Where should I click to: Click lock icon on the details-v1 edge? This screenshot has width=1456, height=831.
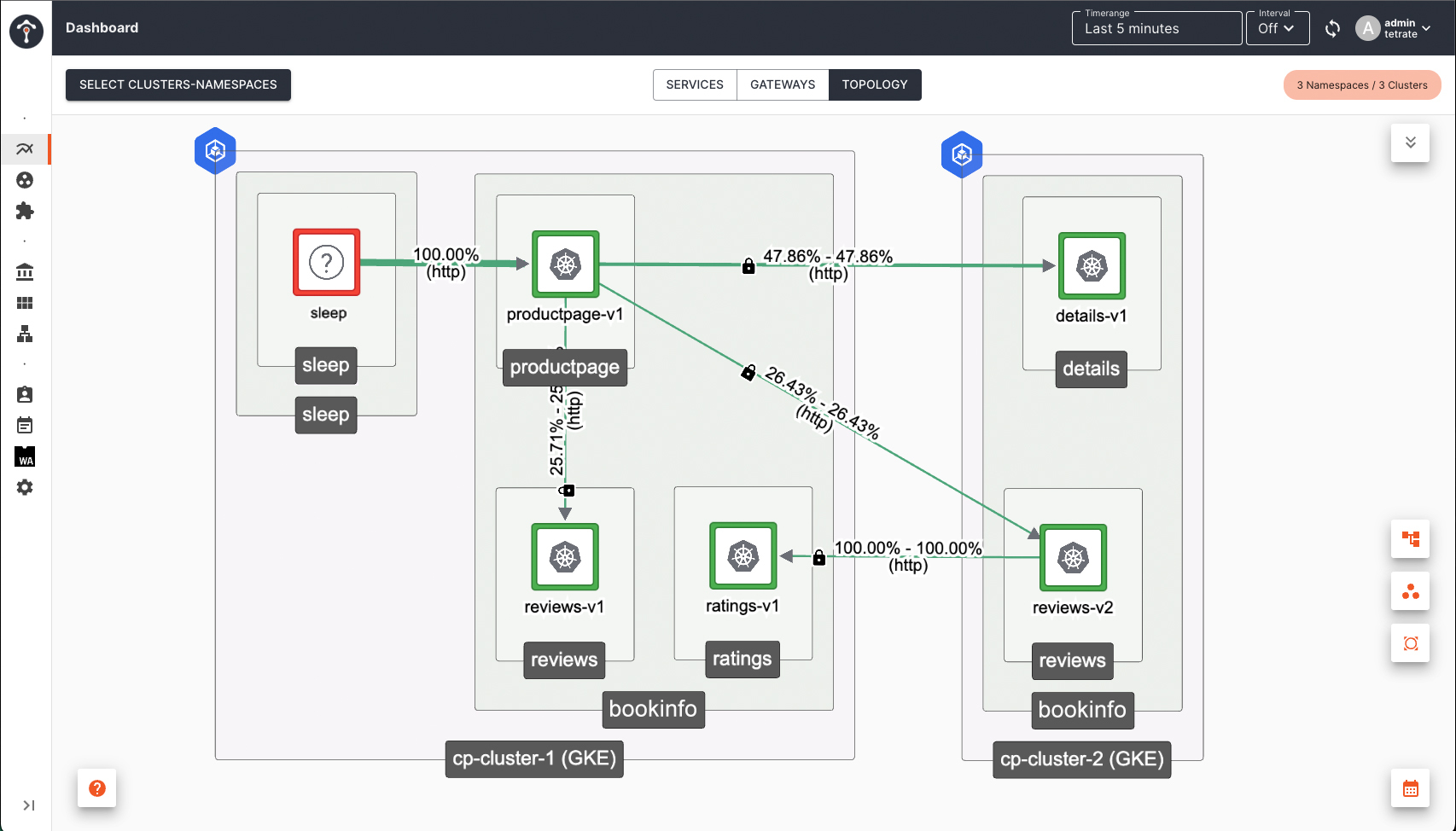point(748,266)
